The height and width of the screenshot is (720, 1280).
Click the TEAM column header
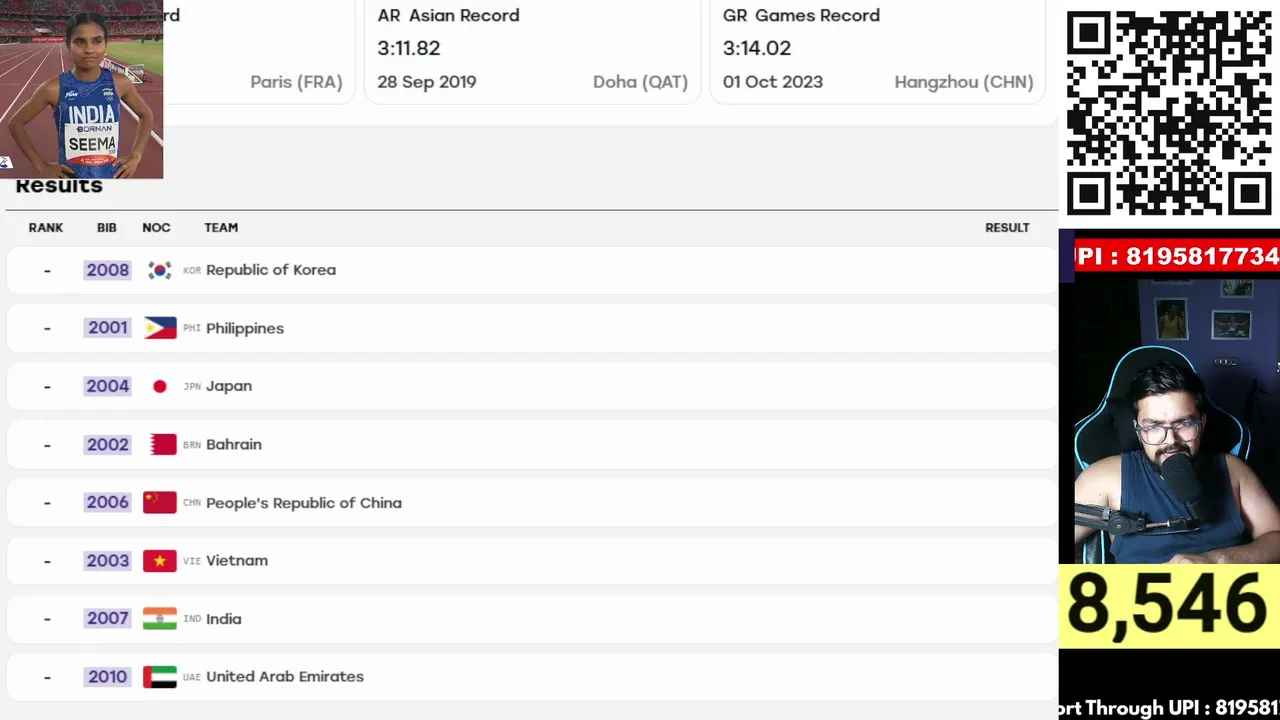click(221, 228)
